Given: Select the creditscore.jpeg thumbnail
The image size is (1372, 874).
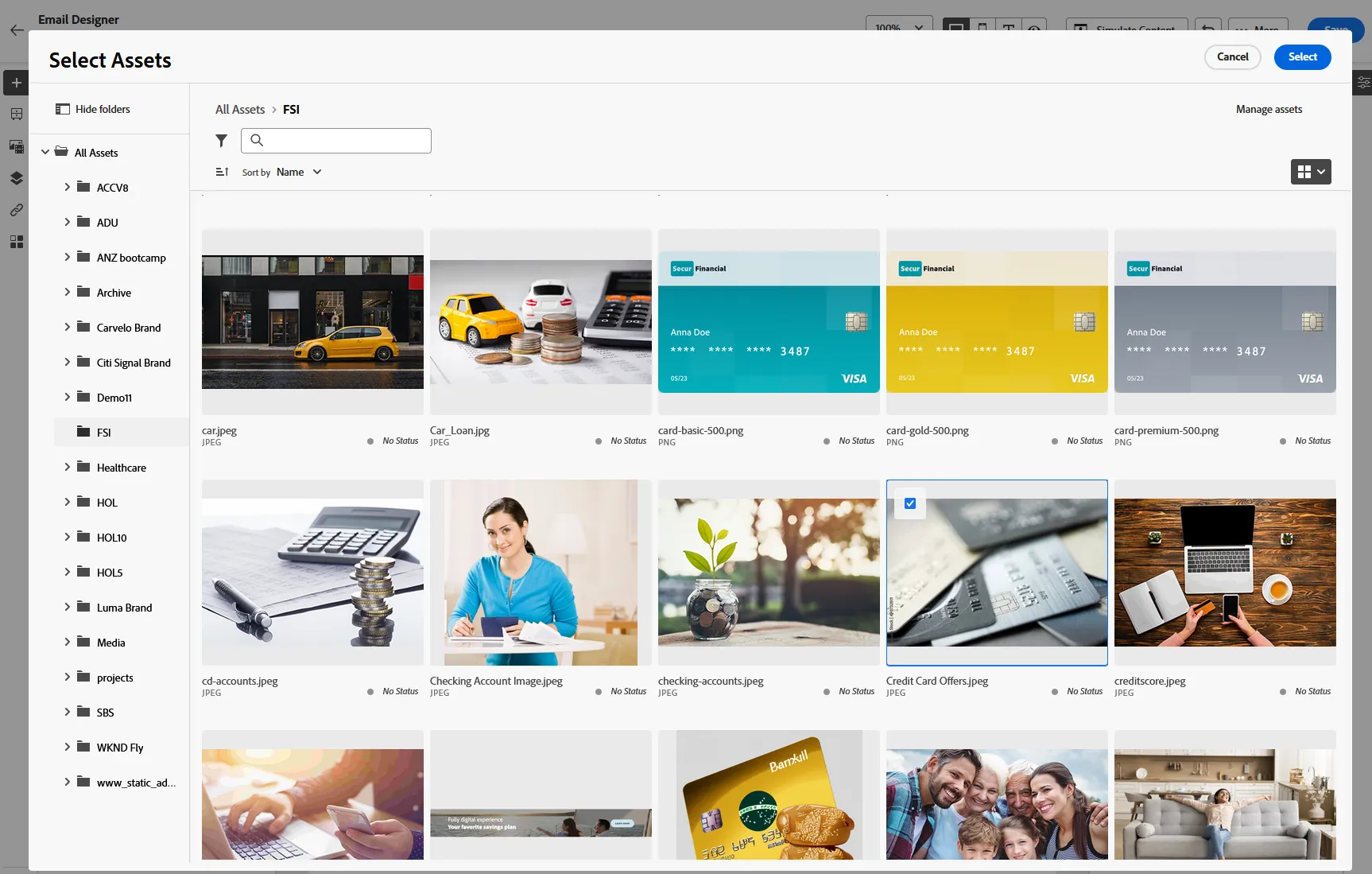Looking at the screenshot, I should tap(1225, 573).
